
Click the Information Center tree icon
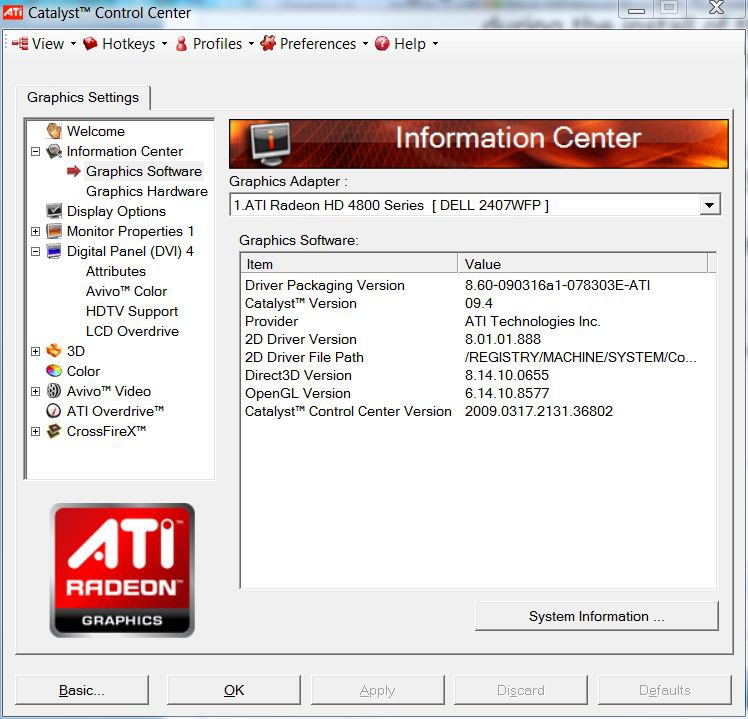click(54, 151)
